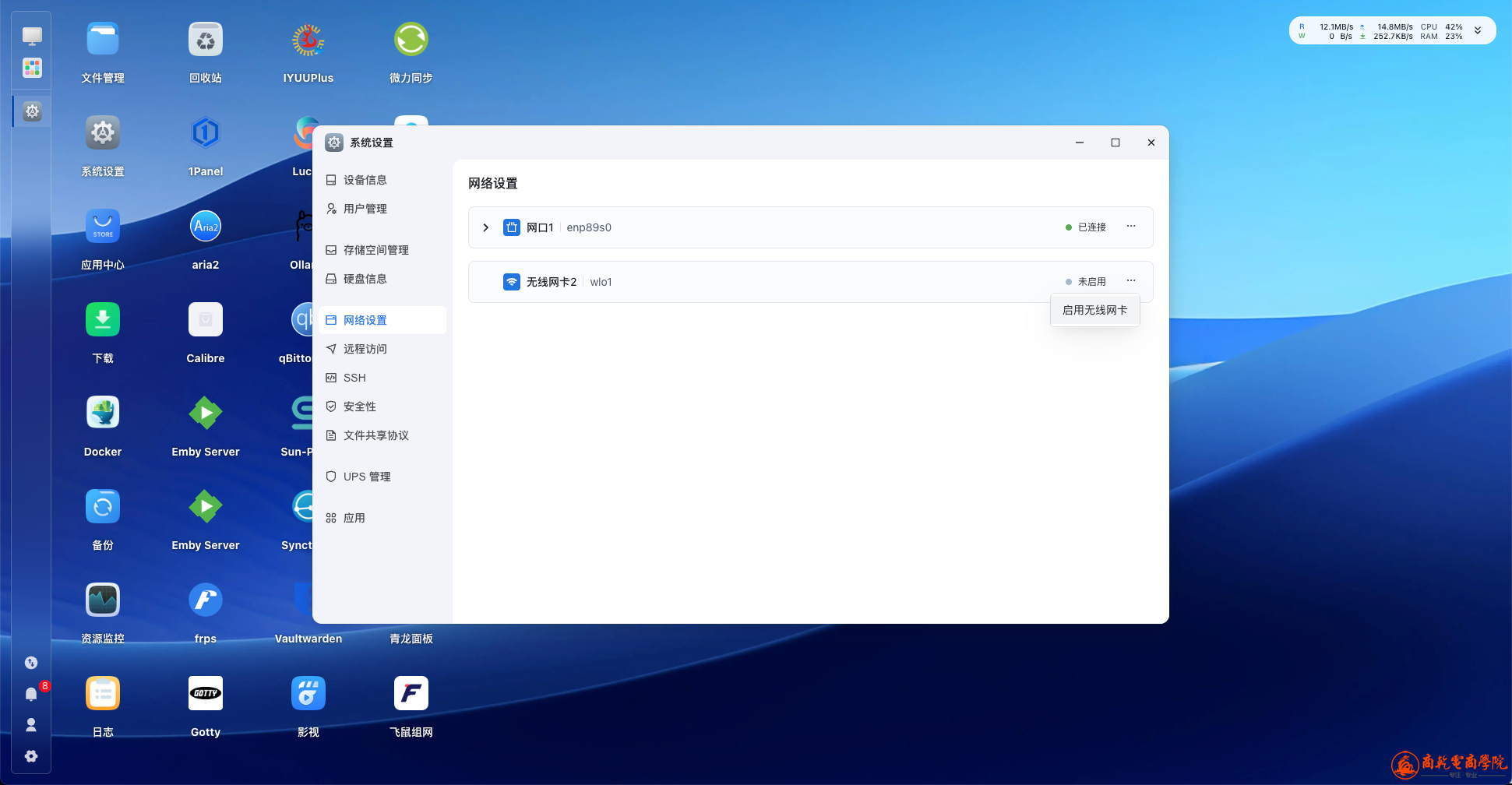Open the Docker desktop icon
1512x785 pixels.
click(x=103, y=413)
